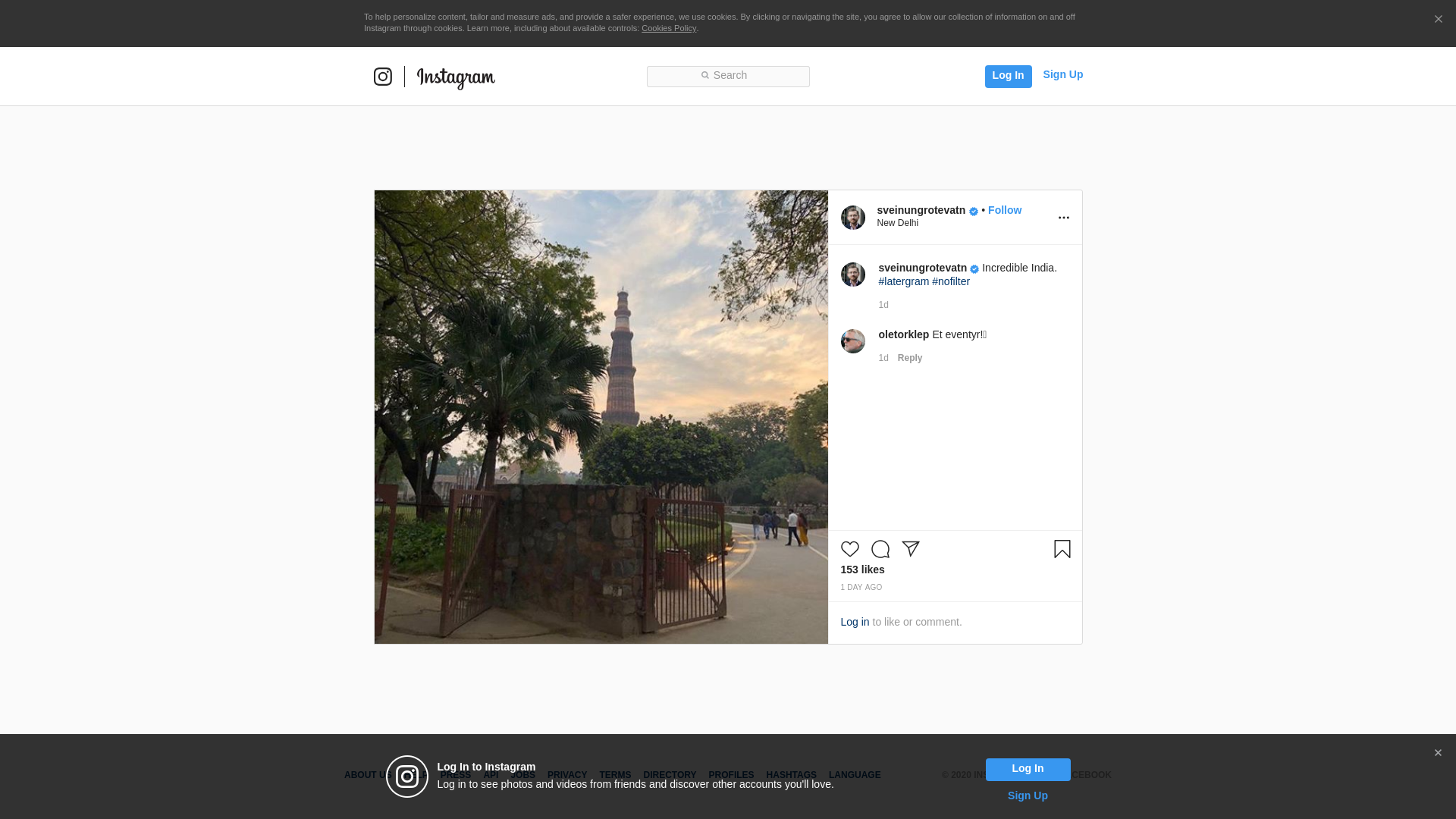Follow sveinungrotevatn

(1004, 210)
